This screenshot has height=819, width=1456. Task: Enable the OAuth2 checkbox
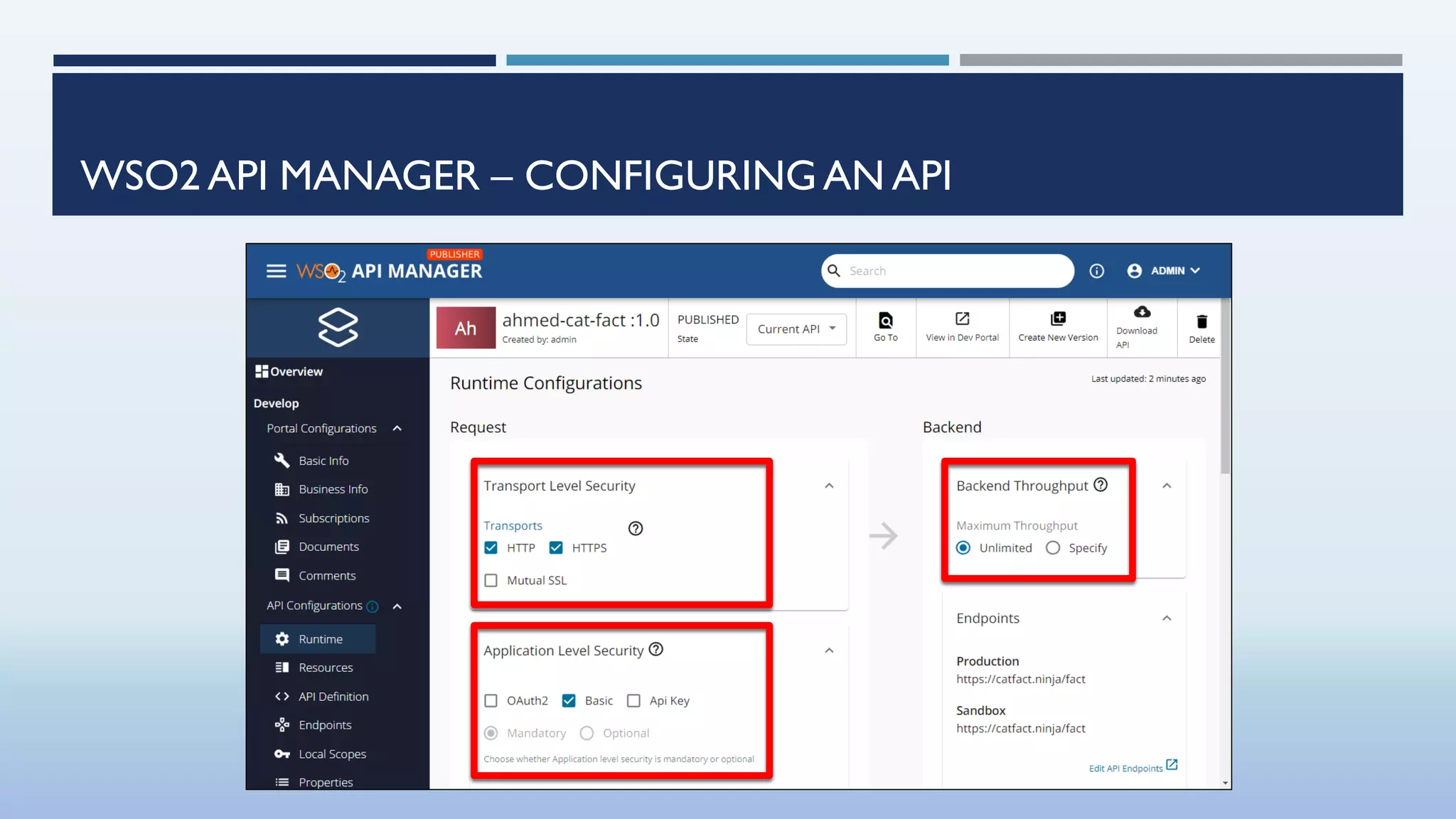(x=491, y=700)
